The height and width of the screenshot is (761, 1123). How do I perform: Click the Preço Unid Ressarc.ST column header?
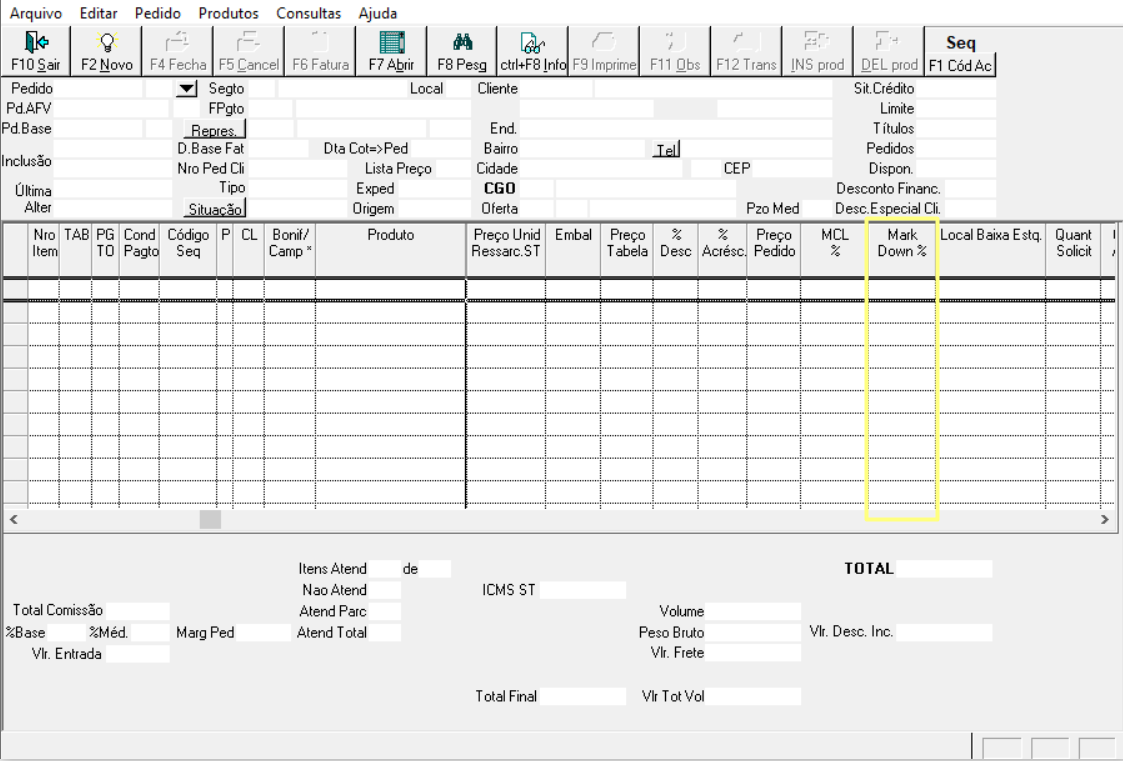506,249
